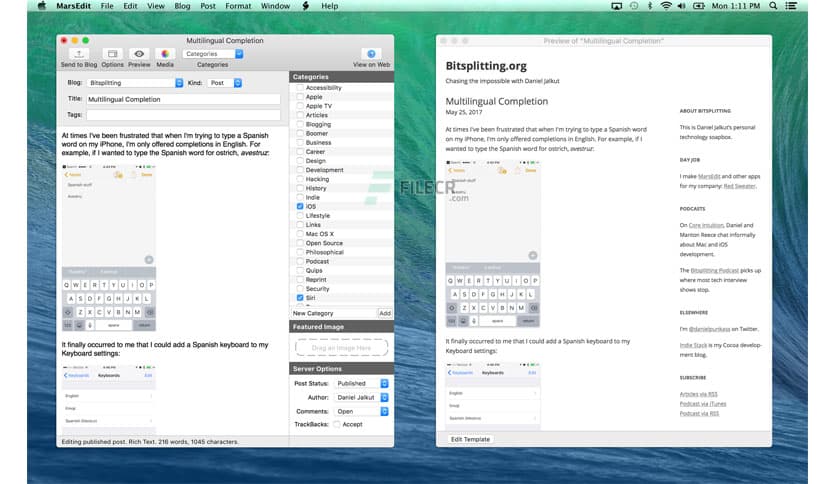Image resolution: width=836 pixels, height=484 pixels.
Task: Click the Send to Blog toolbar icon
Action: 79,54
